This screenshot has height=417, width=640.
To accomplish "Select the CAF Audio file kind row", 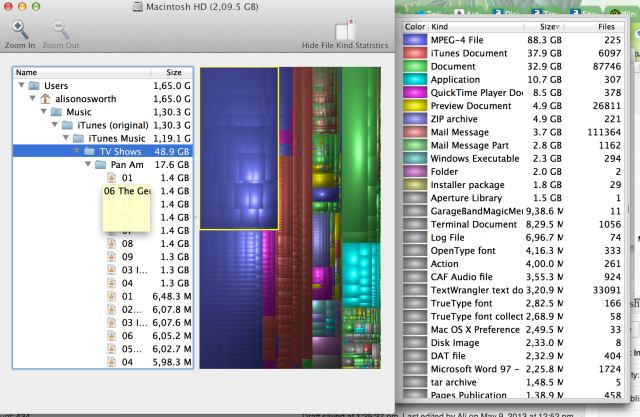I will (513, 277).
